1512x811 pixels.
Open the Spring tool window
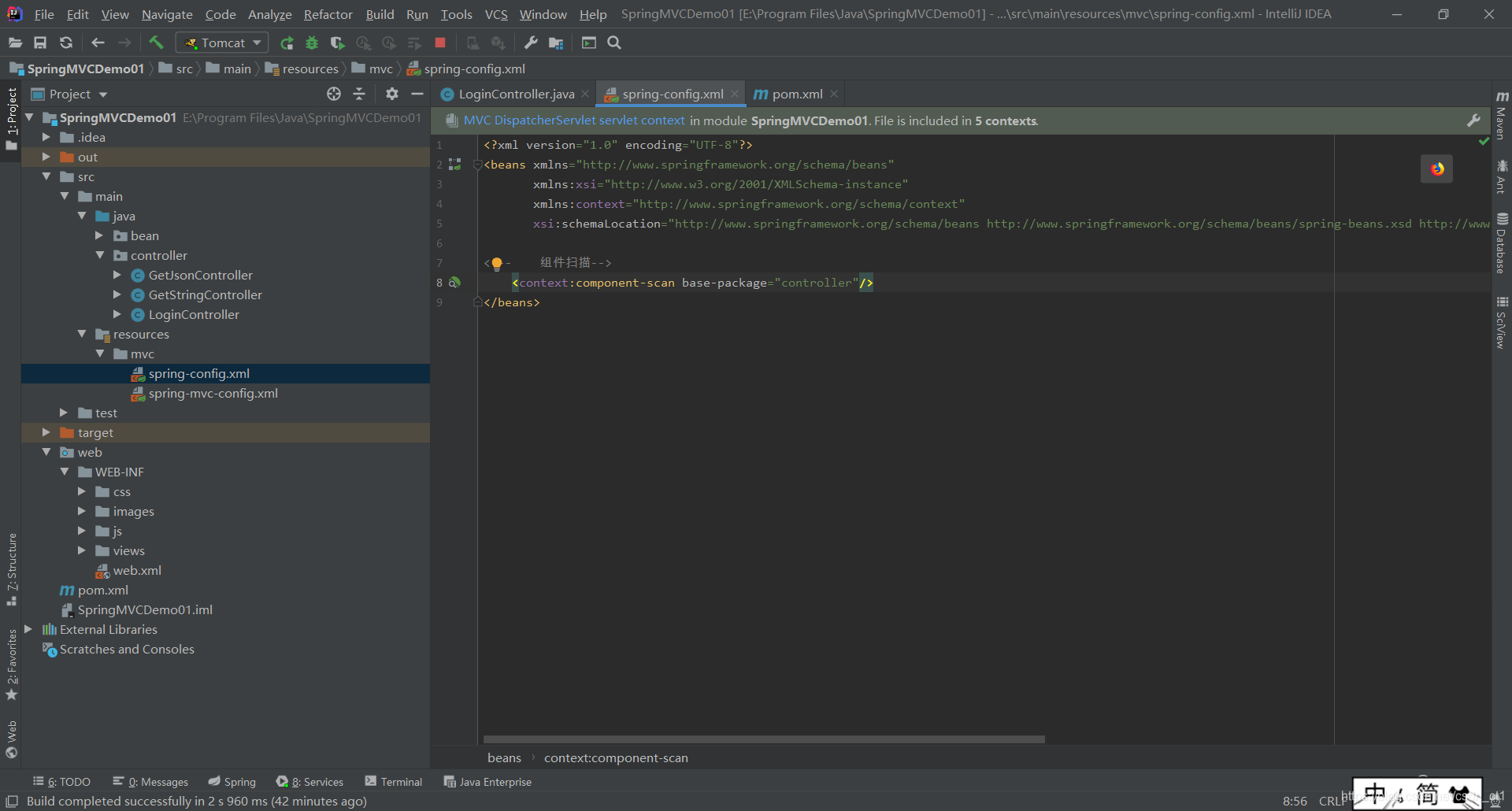point(232,782)
